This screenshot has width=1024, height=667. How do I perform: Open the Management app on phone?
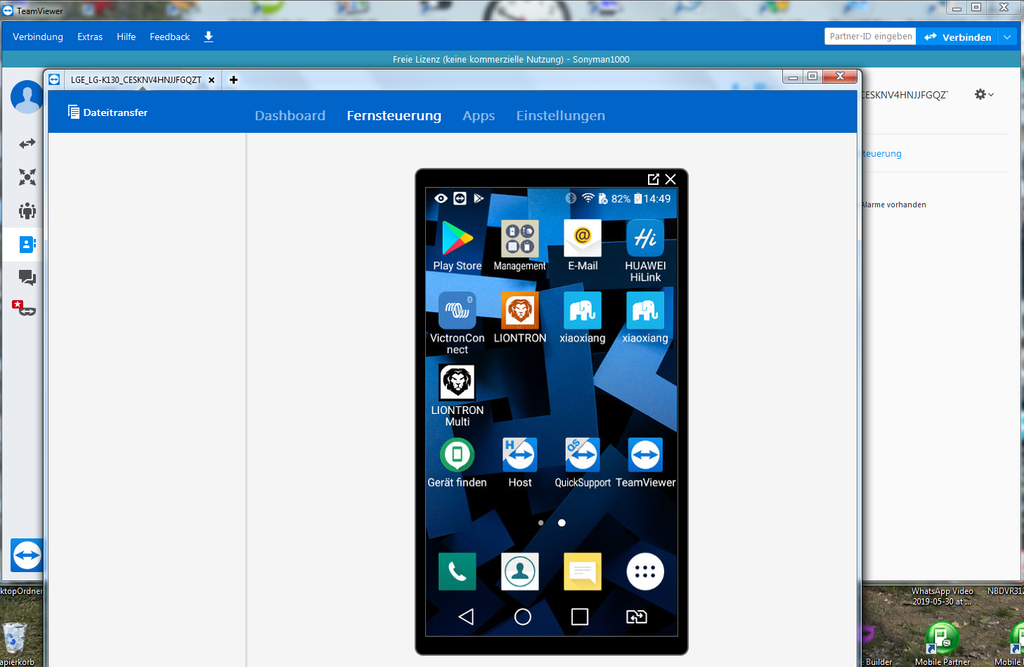click(x=520, y=245)
